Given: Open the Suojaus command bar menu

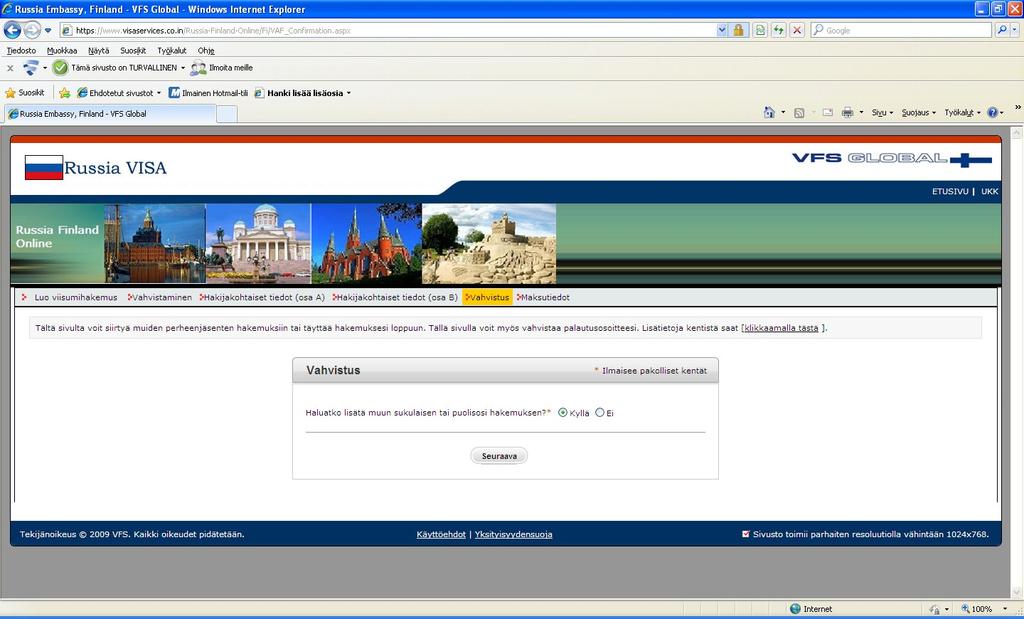Looking at the screenshot, I should coord(918,112).
